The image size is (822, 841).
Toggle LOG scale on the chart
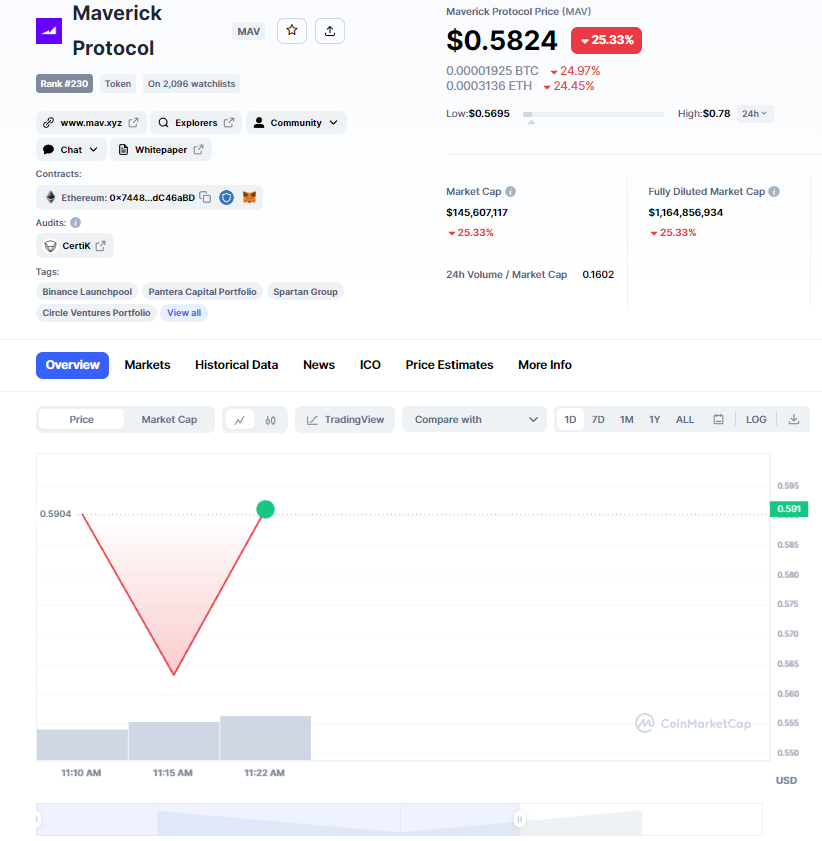click(x=756, y=420)
